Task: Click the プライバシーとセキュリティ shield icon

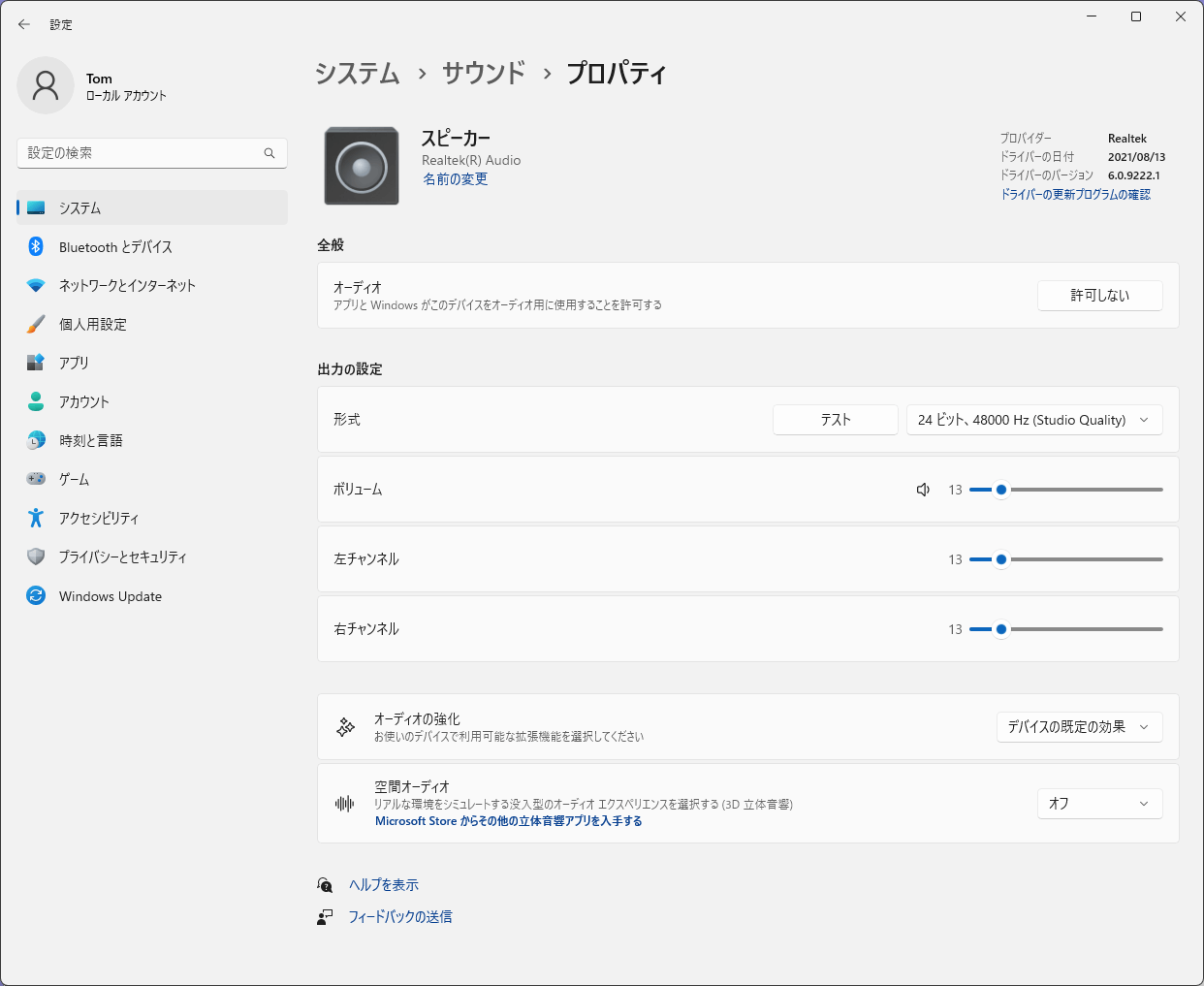Action: tap(36, 557)
